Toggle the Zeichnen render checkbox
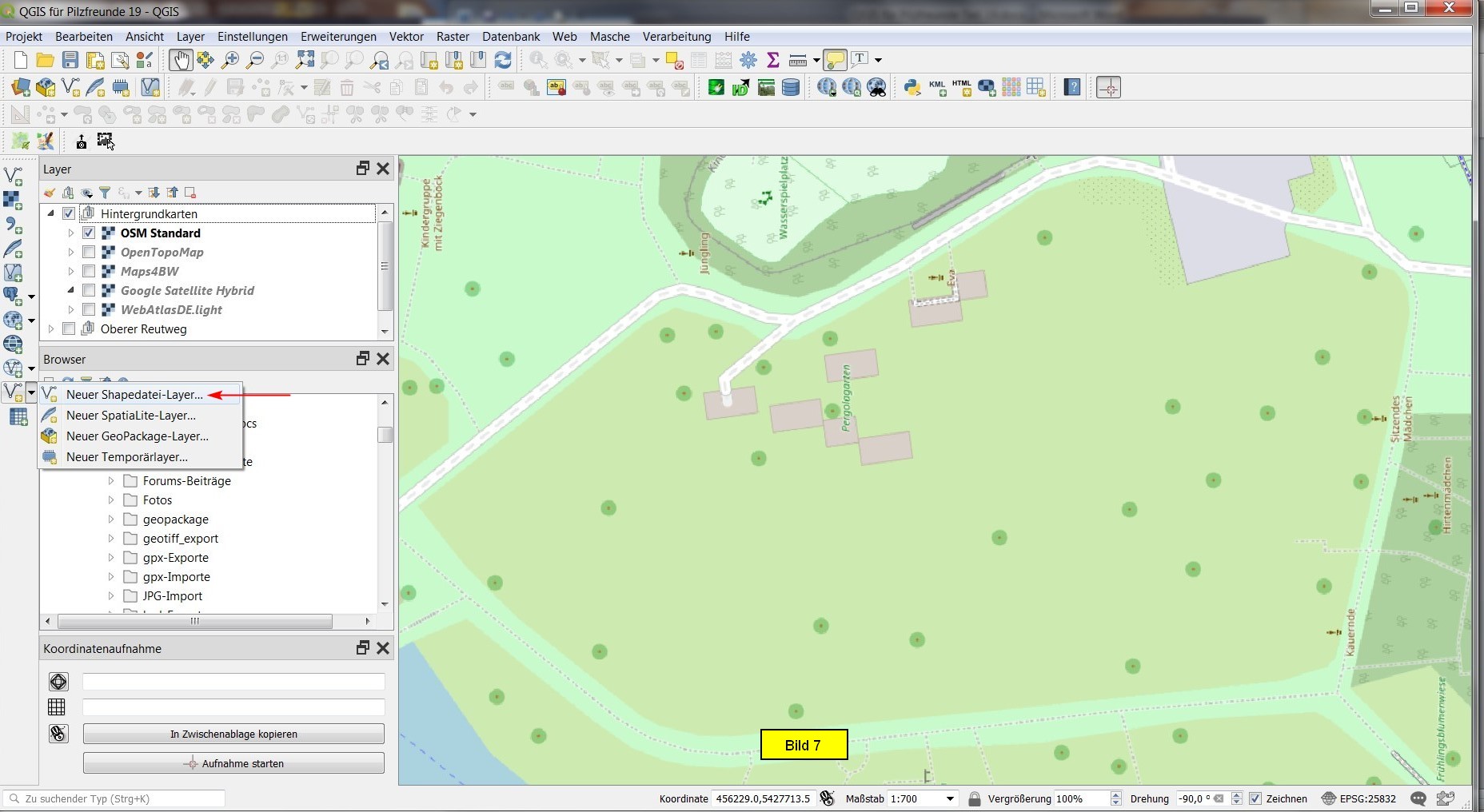 point(1255,798)
